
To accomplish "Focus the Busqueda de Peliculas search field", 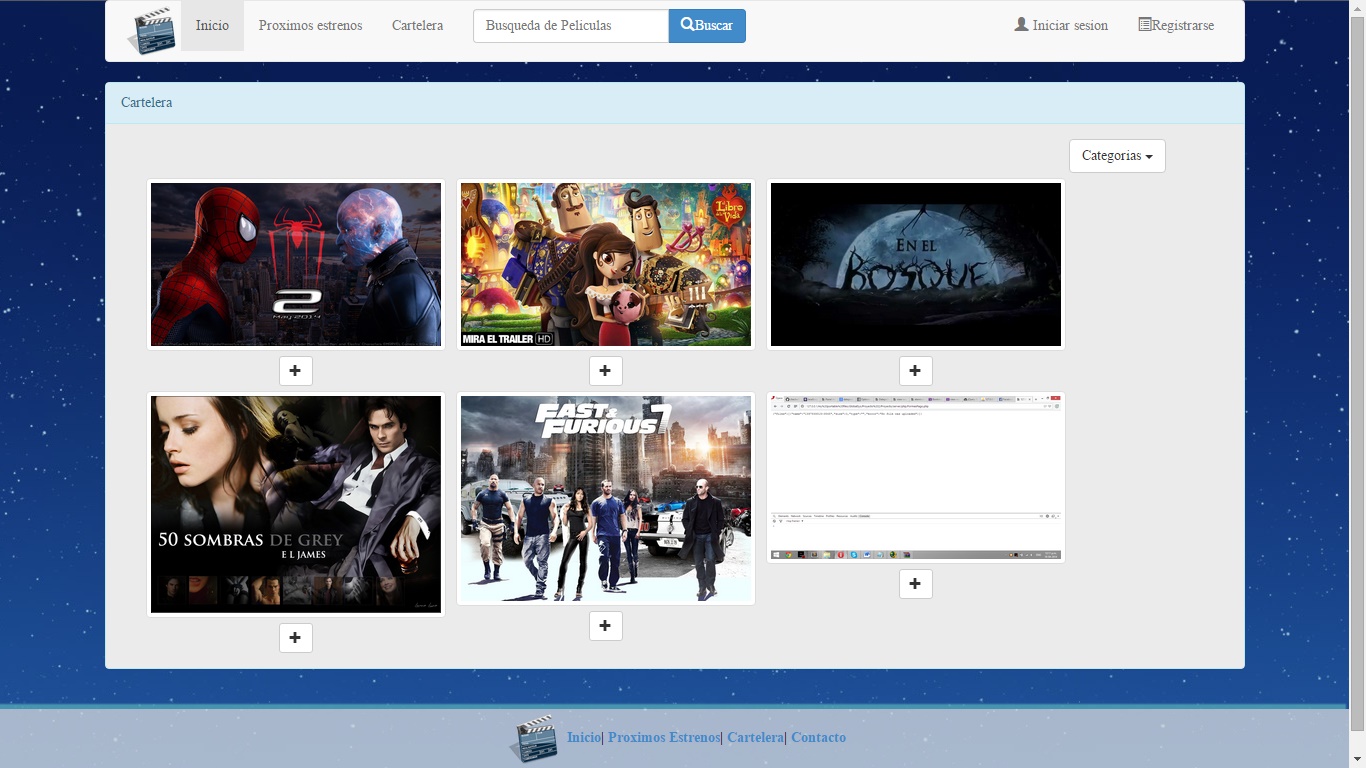I will (571, 26).
